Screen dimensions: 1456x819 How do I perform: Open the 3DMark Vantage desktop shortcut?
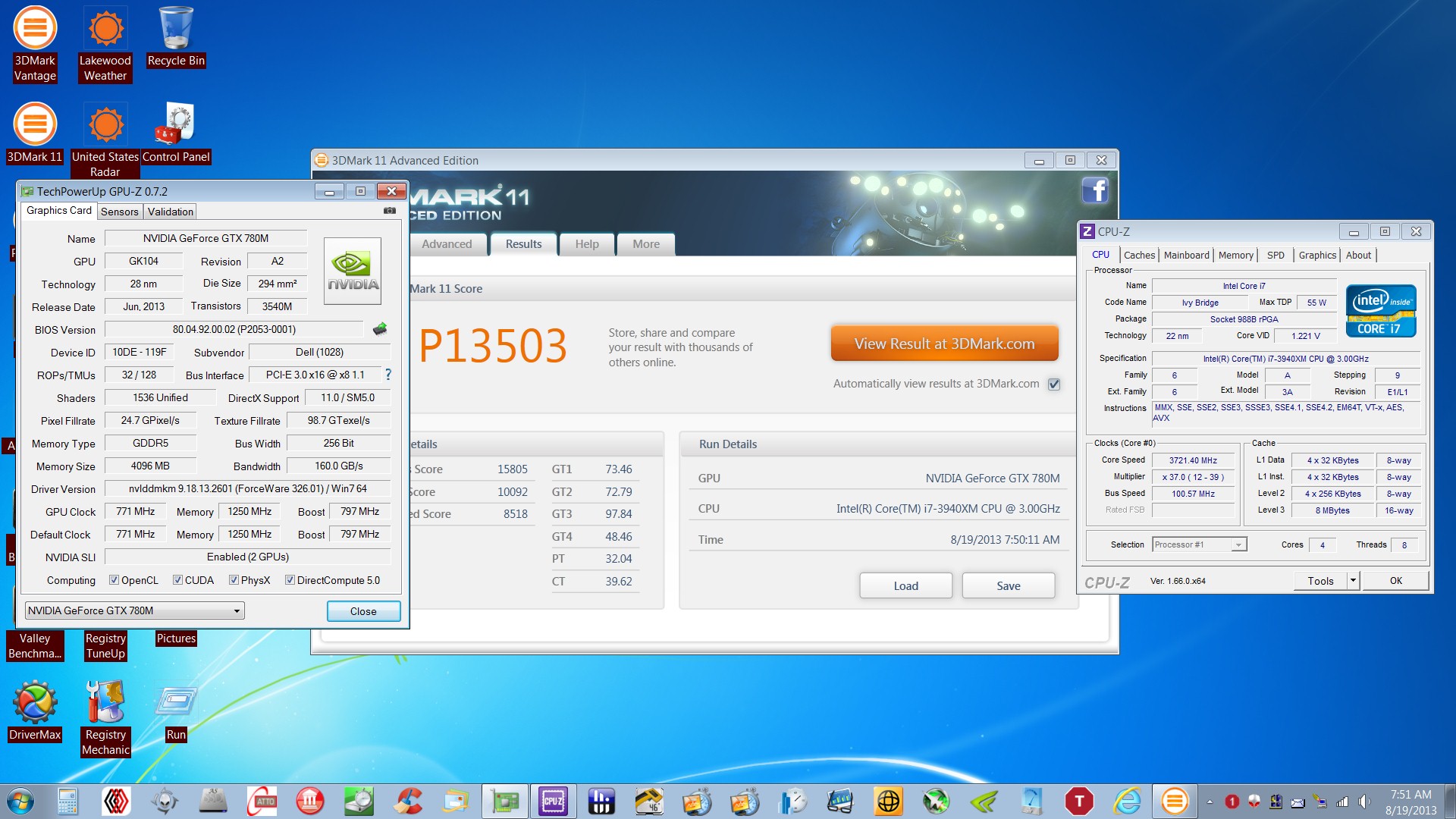coord(35,44)
